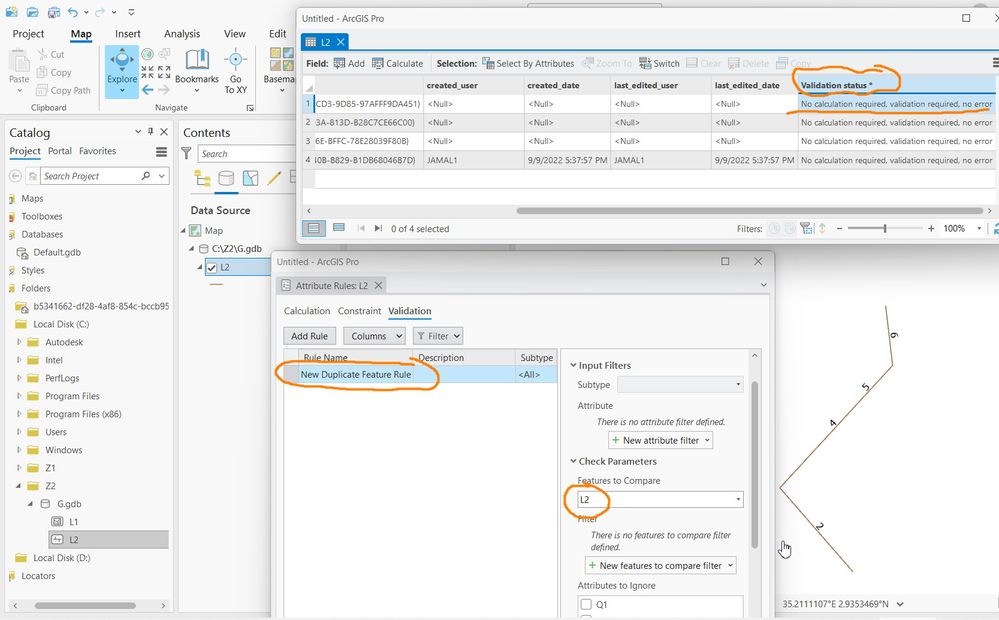
Task: Click table zoom plus button
Action: [931, 228]
